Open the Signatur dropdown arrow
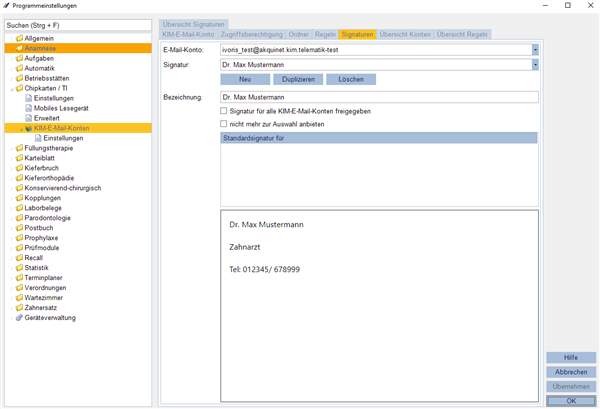600x409 pixels. (x=535, y=65)
